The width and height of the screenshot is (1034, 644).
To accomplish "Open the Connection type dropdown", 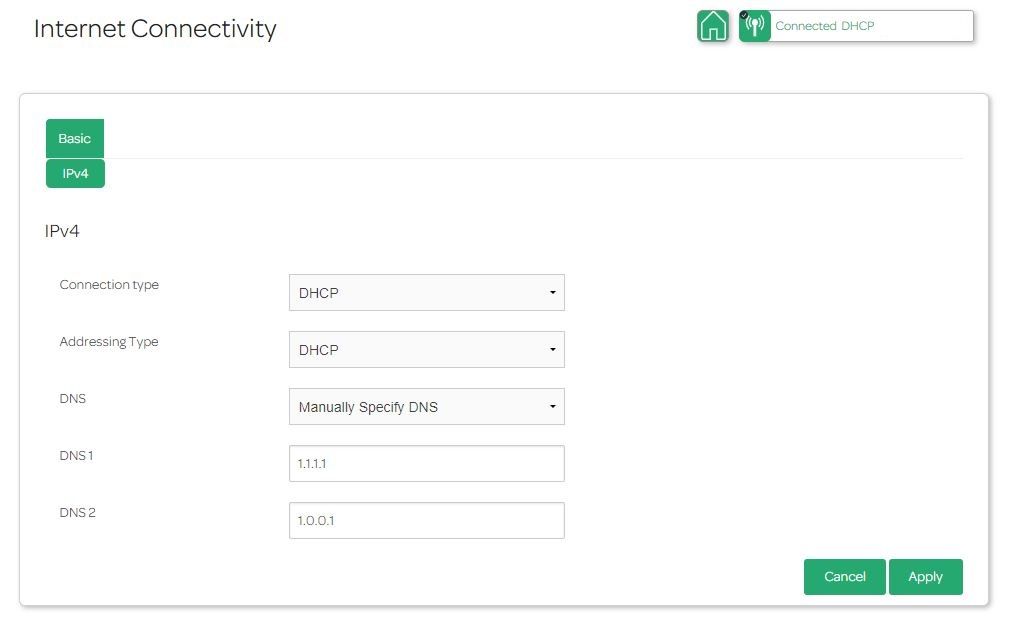I will click(x=426, y=293).
